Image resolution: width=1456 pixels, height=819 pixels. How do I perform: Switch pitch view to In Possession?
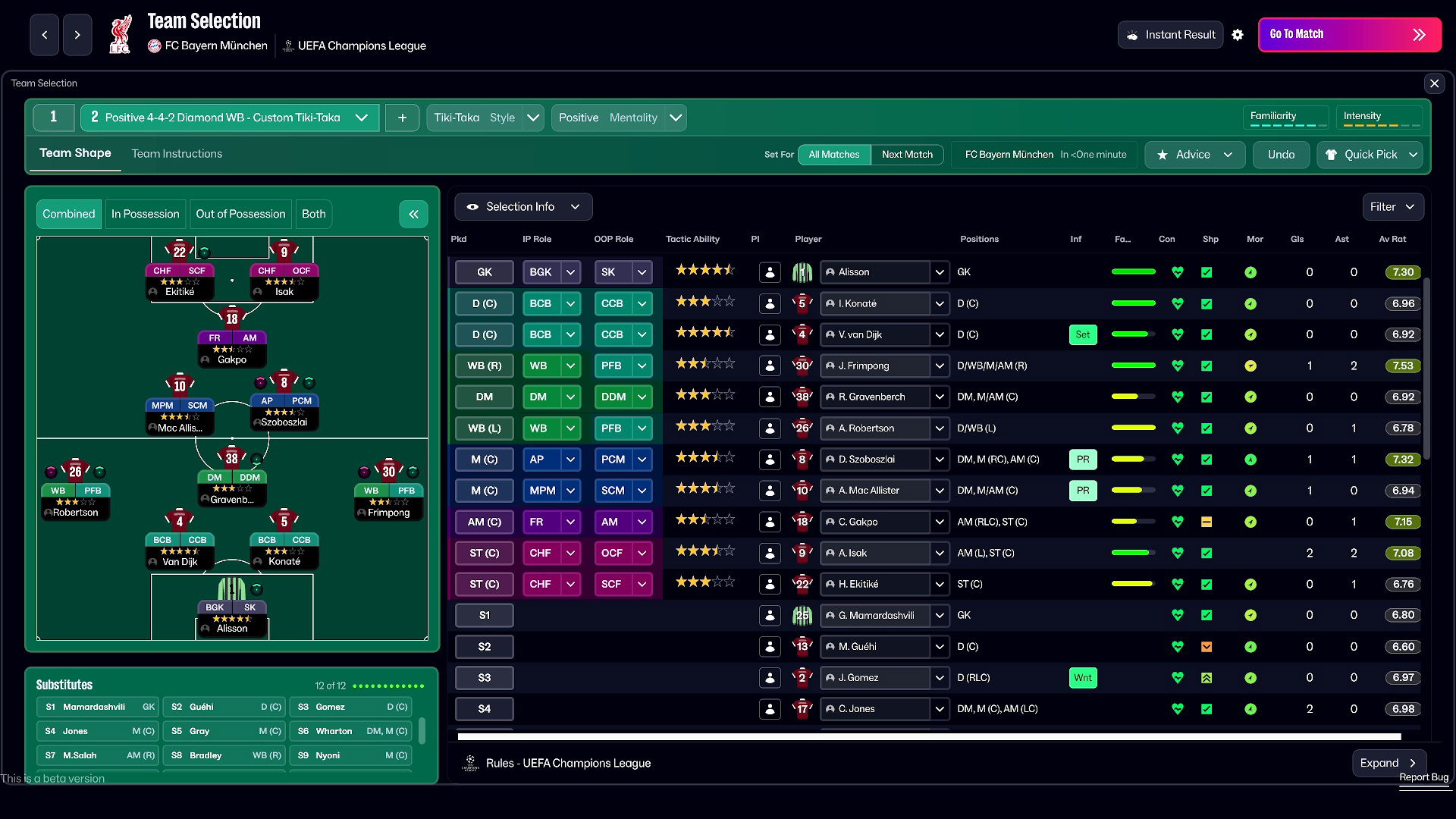pos(145,214)
